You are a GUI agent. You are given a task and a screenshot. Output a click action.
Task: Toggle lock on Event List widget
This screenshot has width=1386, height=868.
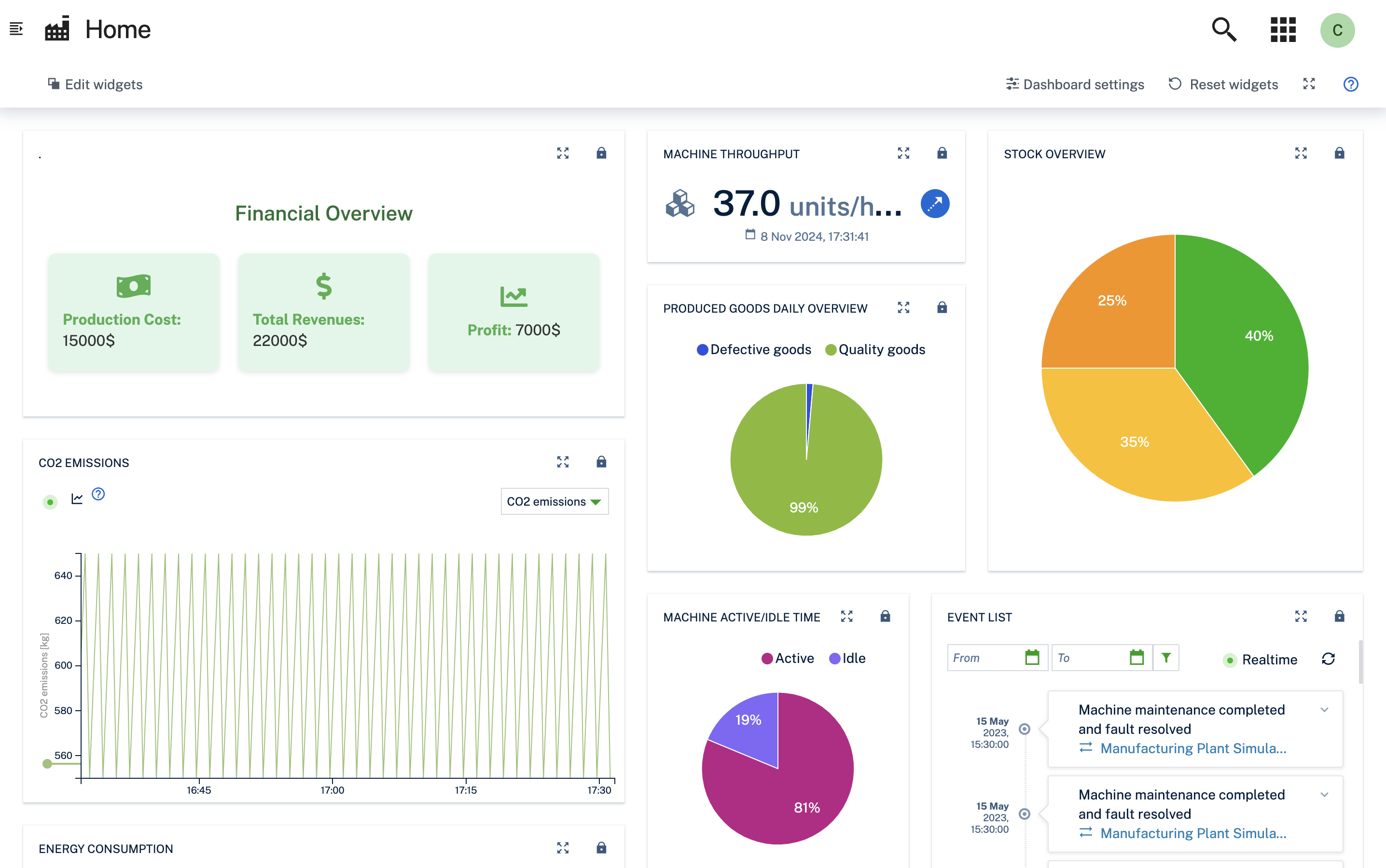(1340, 616)
